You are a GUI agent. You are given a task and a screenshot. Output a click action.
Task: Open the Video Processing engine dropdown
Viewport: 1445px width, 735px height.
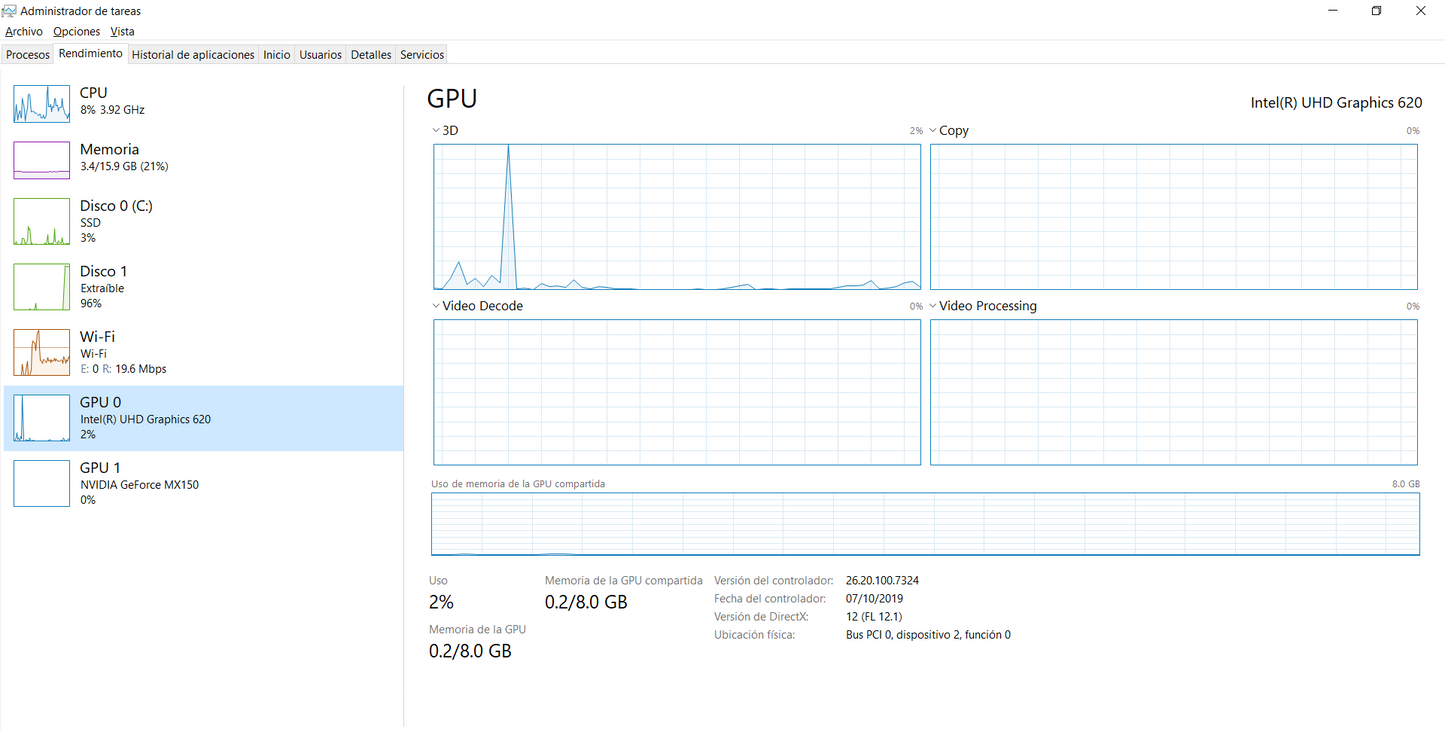point(933,306)
